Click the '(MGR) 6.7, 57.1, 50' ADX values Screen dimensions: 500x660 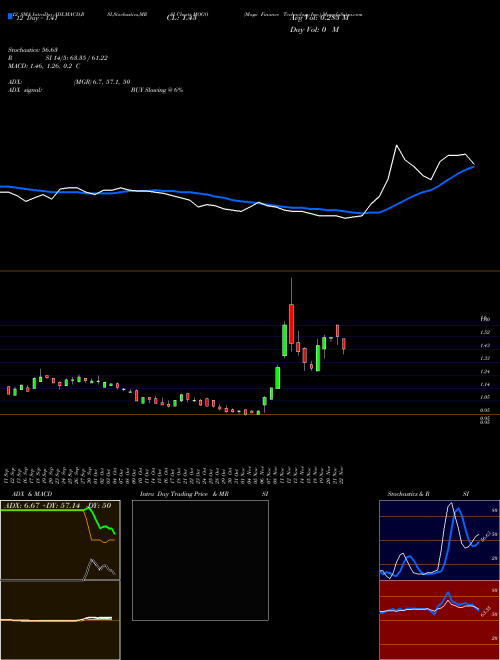tap(102, 82)
